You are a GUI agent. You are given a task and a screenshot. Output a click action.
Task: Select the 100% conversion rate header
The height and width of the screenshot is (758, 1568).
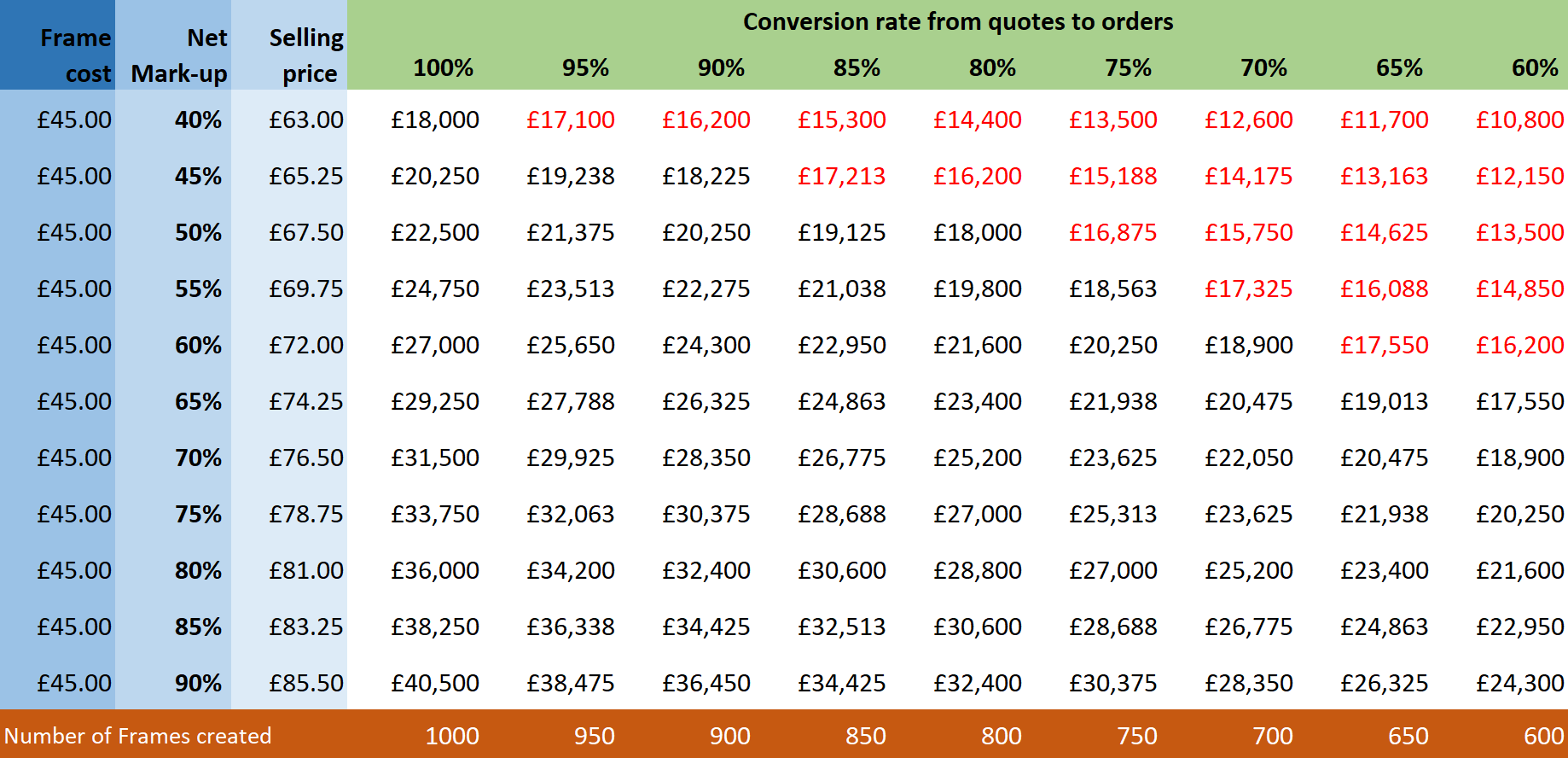pos(444,68)
